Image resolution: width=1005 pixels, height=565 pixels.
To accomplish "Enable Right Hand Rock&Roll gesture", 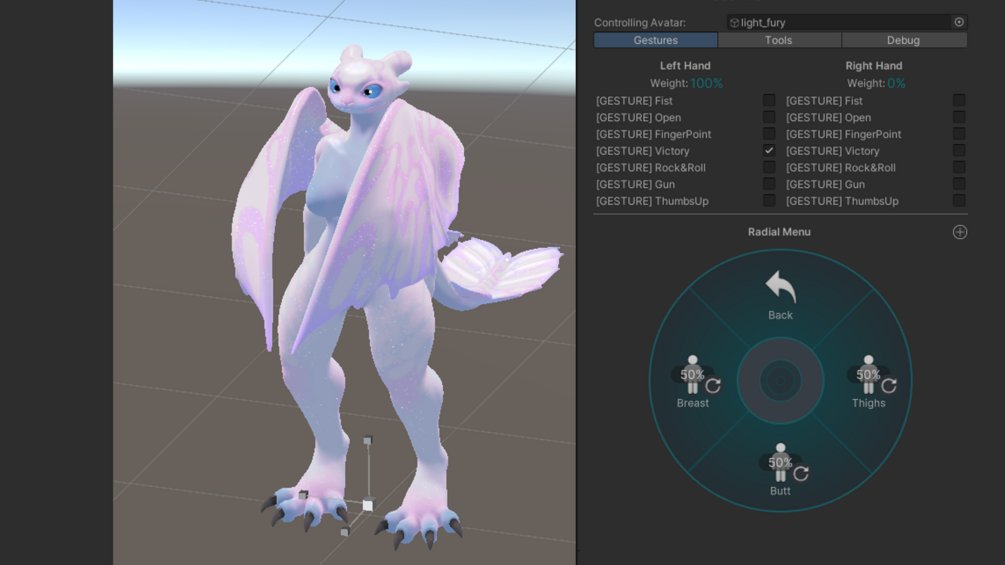I will [959, 167].
